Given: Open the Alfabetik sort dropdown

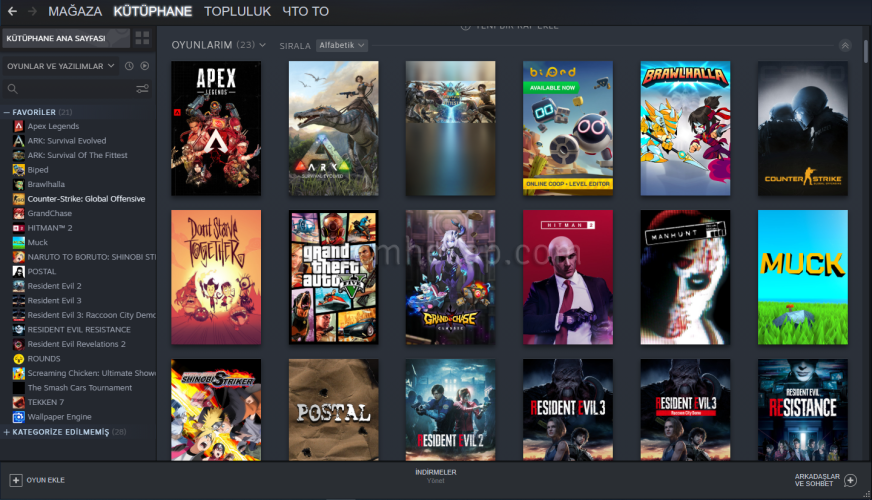Looking at the screenshot, I should (342, 45).
